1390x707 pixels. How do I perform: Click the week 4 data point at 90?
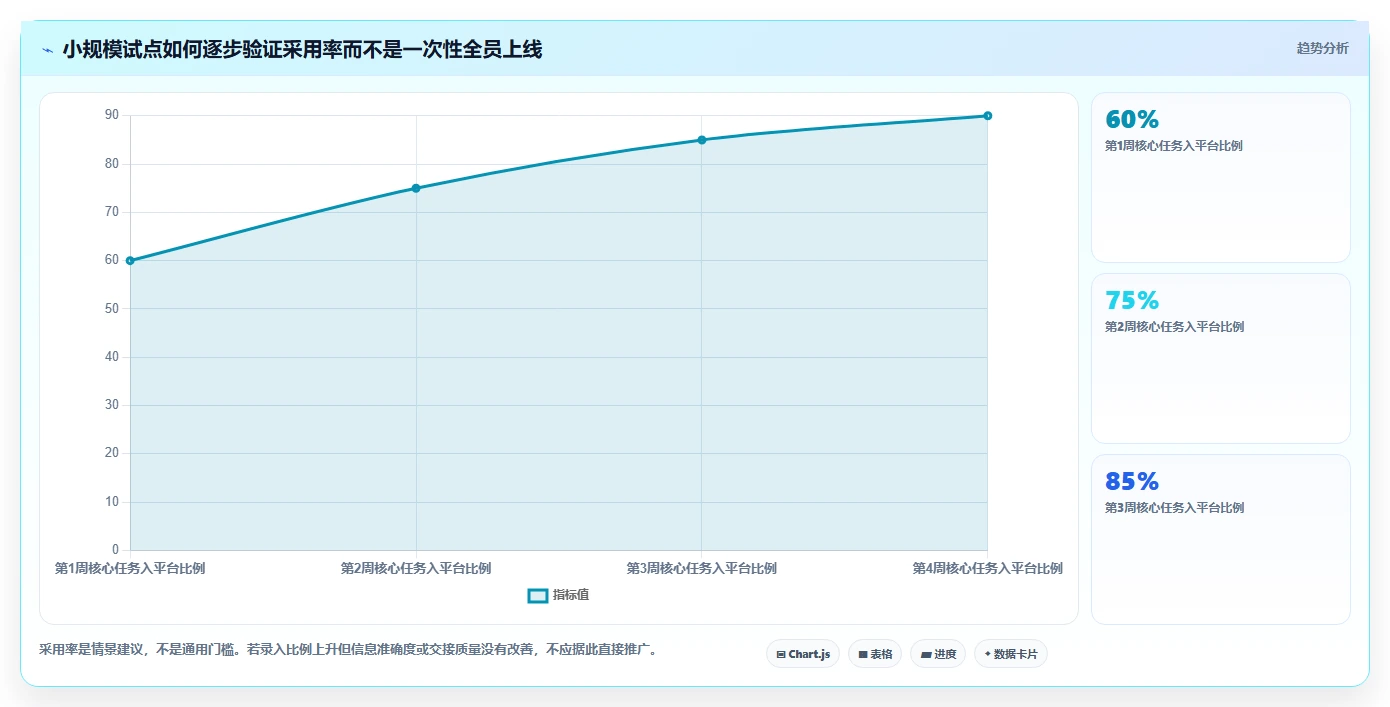click(987, 116)
